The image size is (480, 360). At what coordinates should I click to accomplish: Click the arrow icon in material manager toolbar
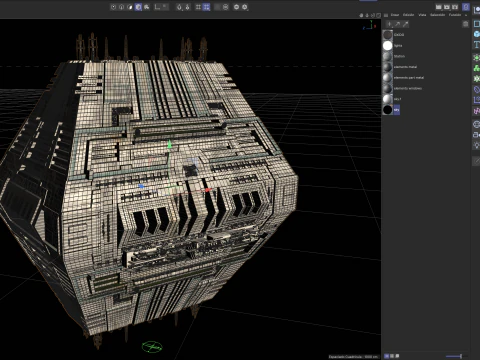(x=397, y=24)
